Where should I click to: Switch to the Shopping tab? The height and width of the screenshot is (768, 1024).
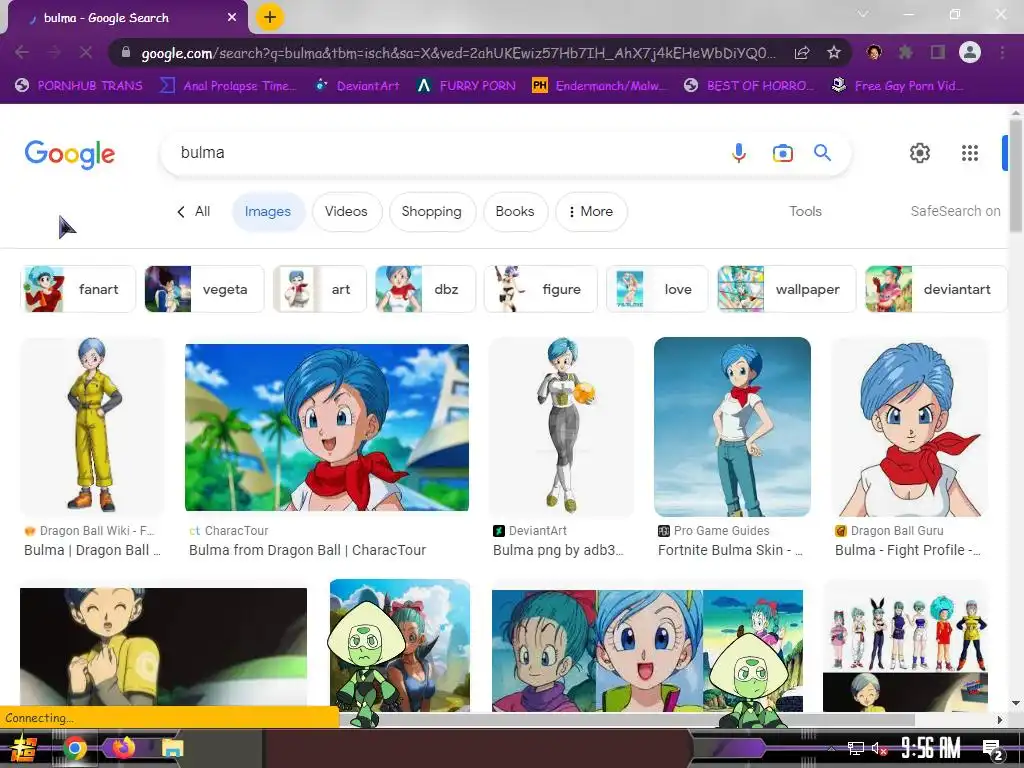coord(432,212)
